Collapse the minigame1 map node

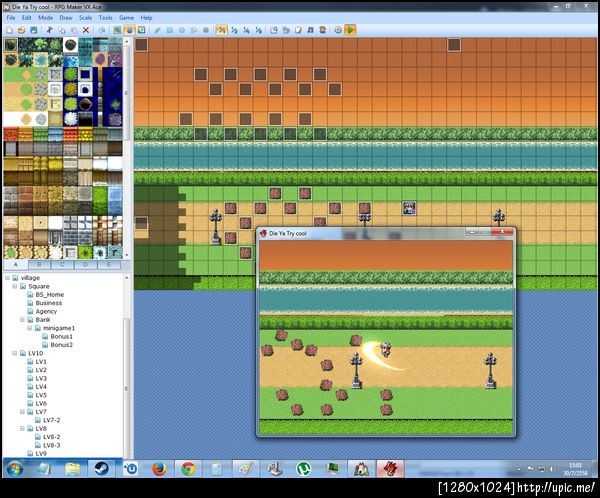coord(29,328)
